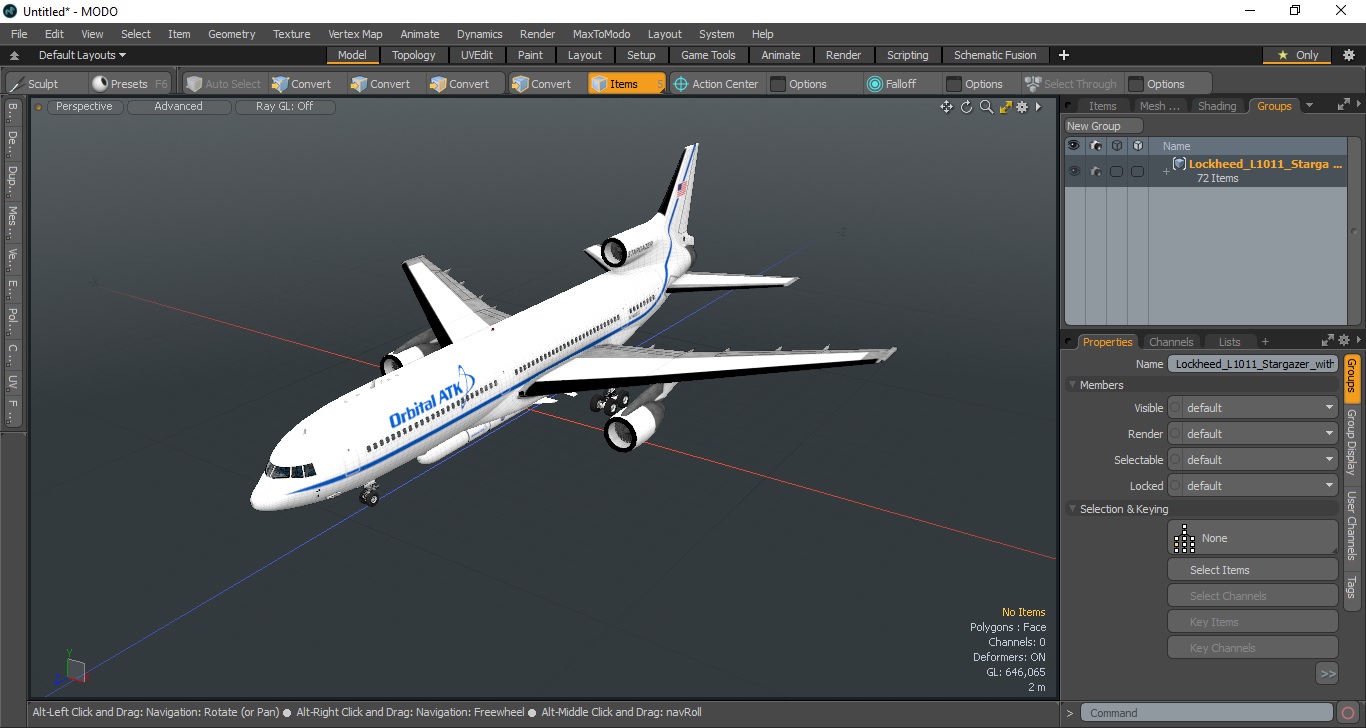Toggle render state of Lockheed_L1011 group

[1096, 172]
